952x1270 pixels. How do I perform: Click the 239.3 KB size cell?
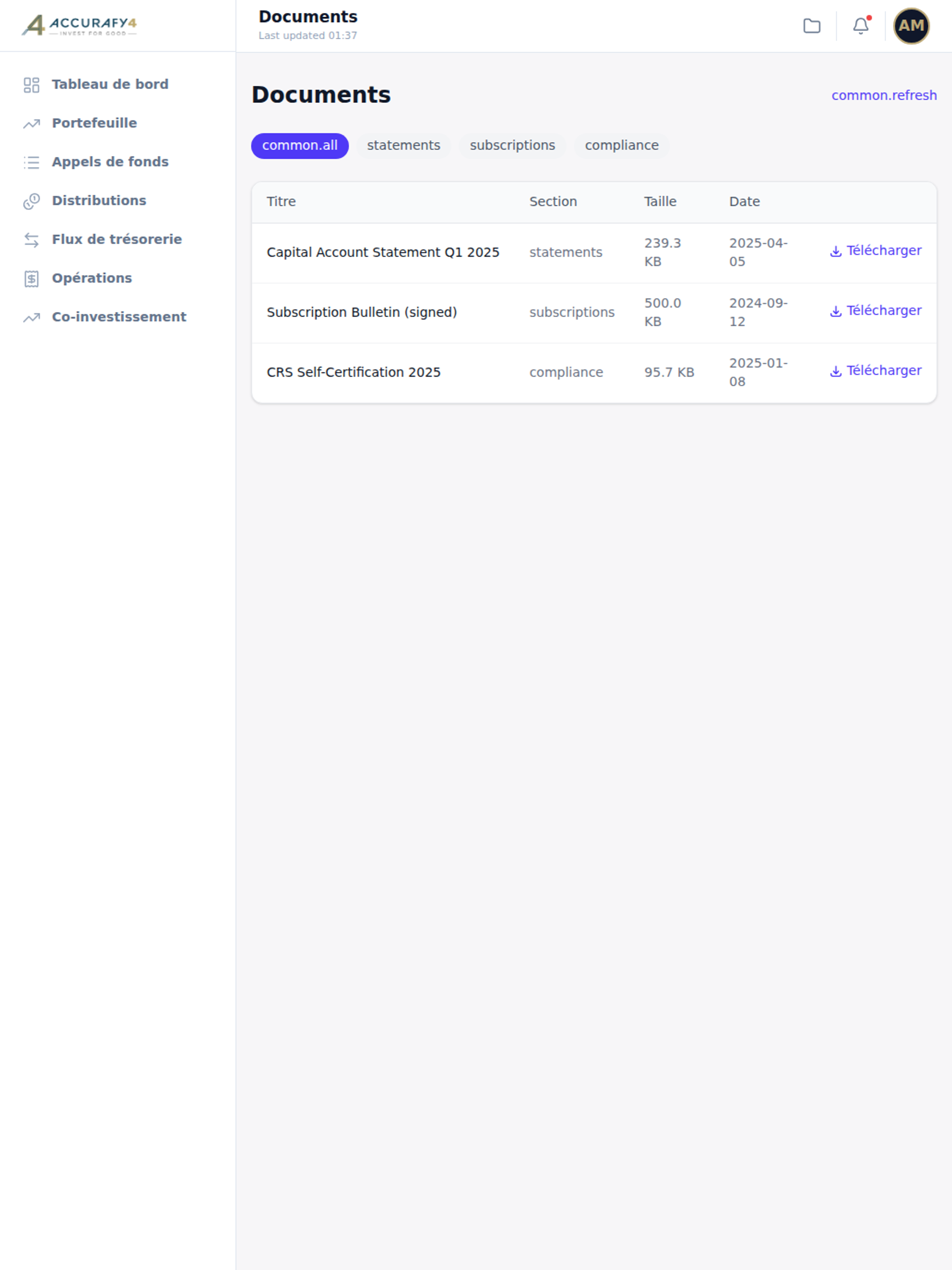(x=663, y=252)
